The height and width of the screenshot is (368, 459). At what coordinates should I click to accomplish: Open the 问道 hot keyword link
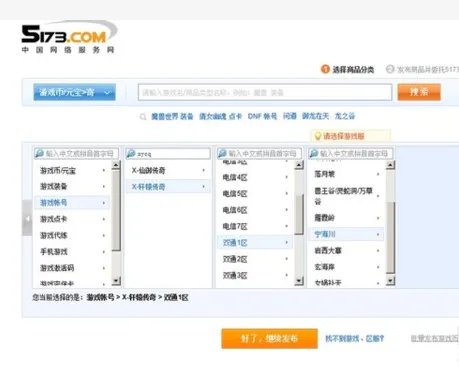pyautogui.click(x=290, y=116)
